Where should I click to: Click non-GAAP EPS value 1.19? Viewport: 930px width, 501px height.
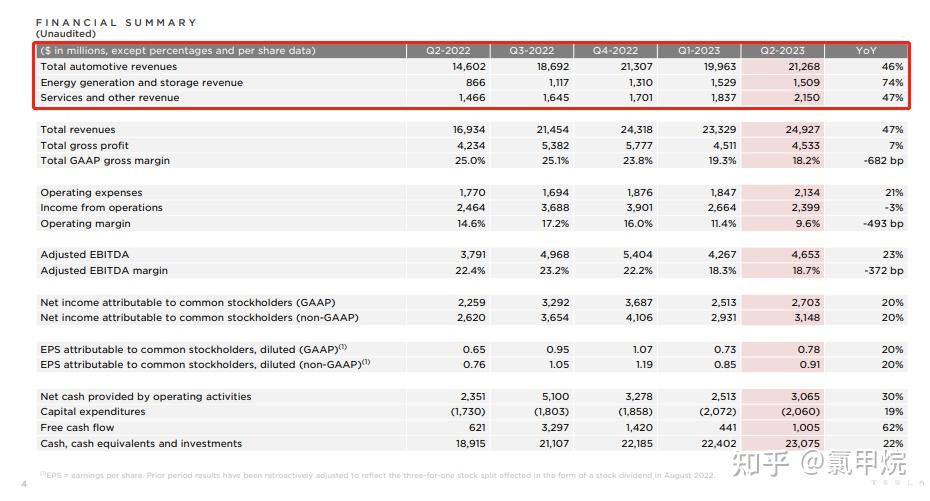click(644, 365)
